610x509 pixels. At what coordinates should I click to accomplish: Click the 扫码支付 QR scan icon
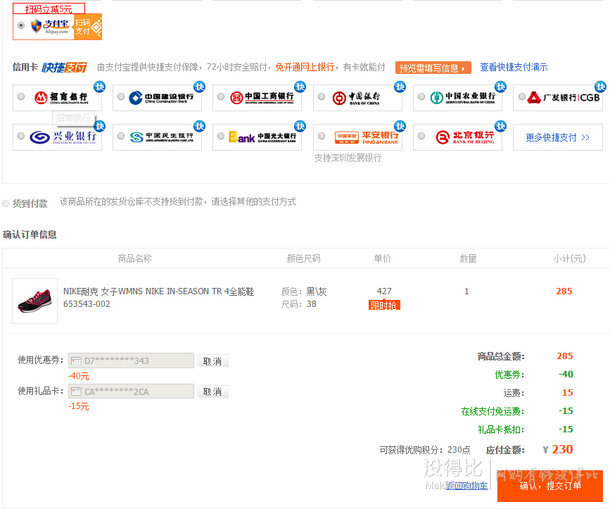88,26
